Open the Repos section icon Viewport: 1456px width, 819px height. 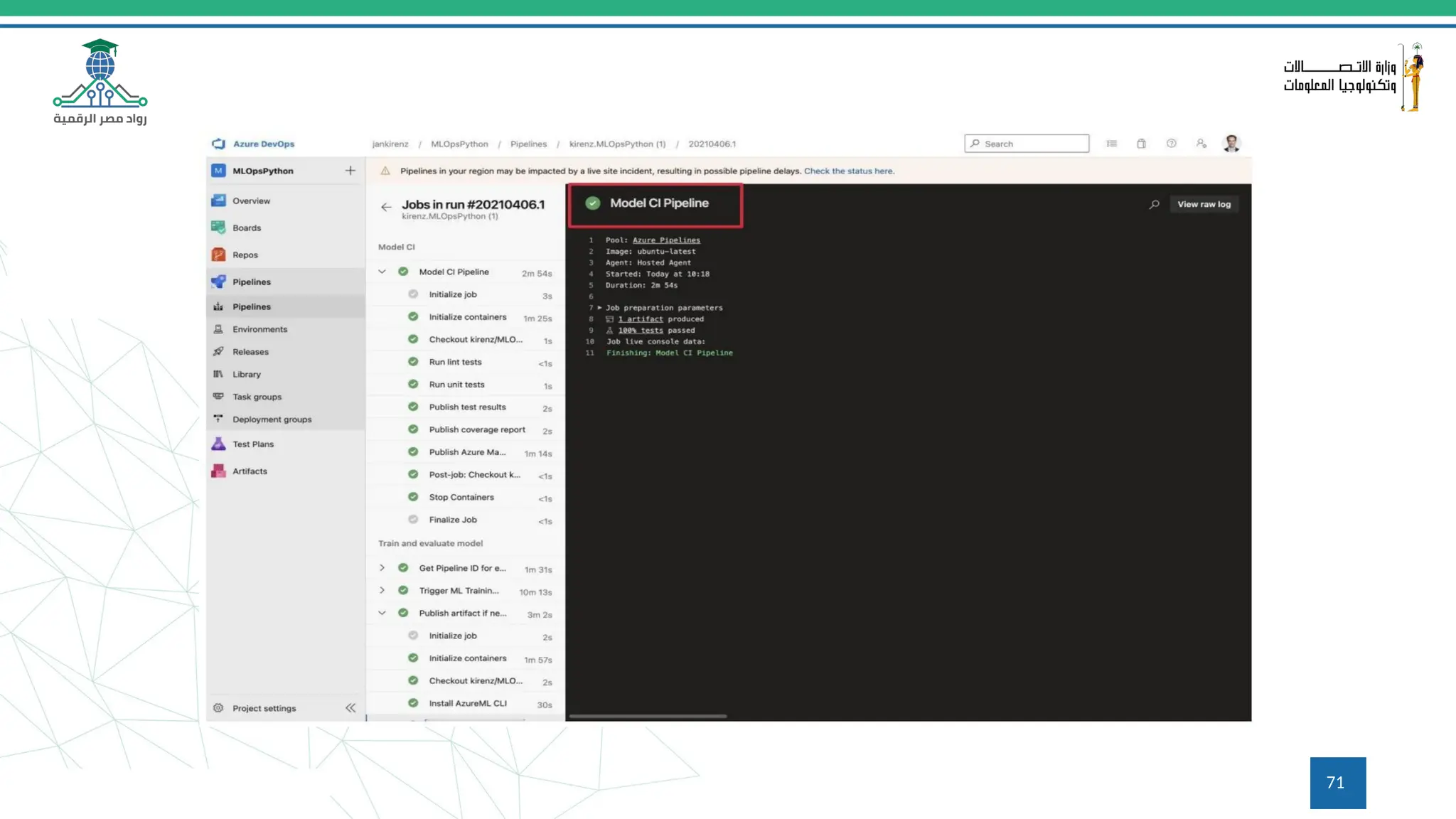(x=218, y=255)
